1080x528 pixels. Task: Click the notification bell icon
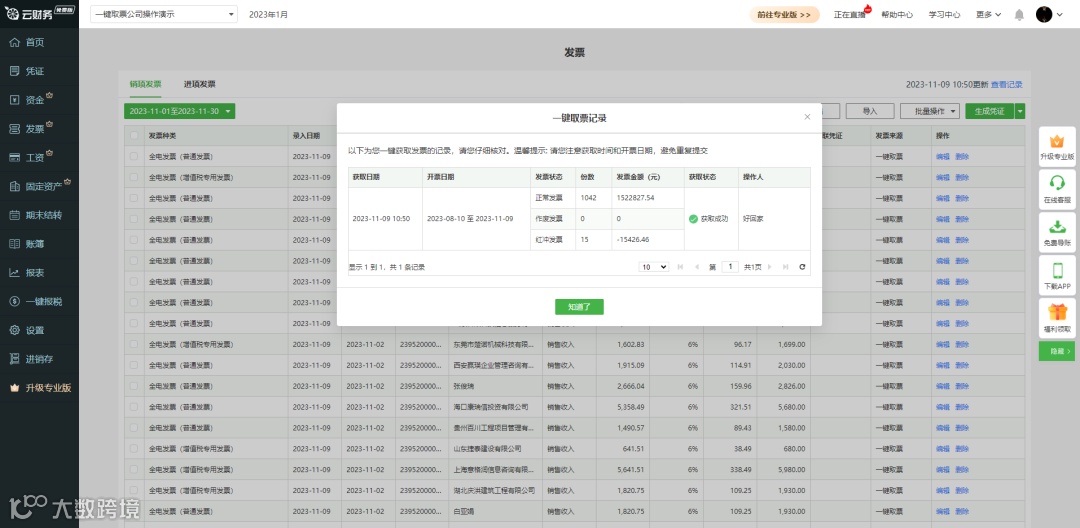pos(1019,14)
